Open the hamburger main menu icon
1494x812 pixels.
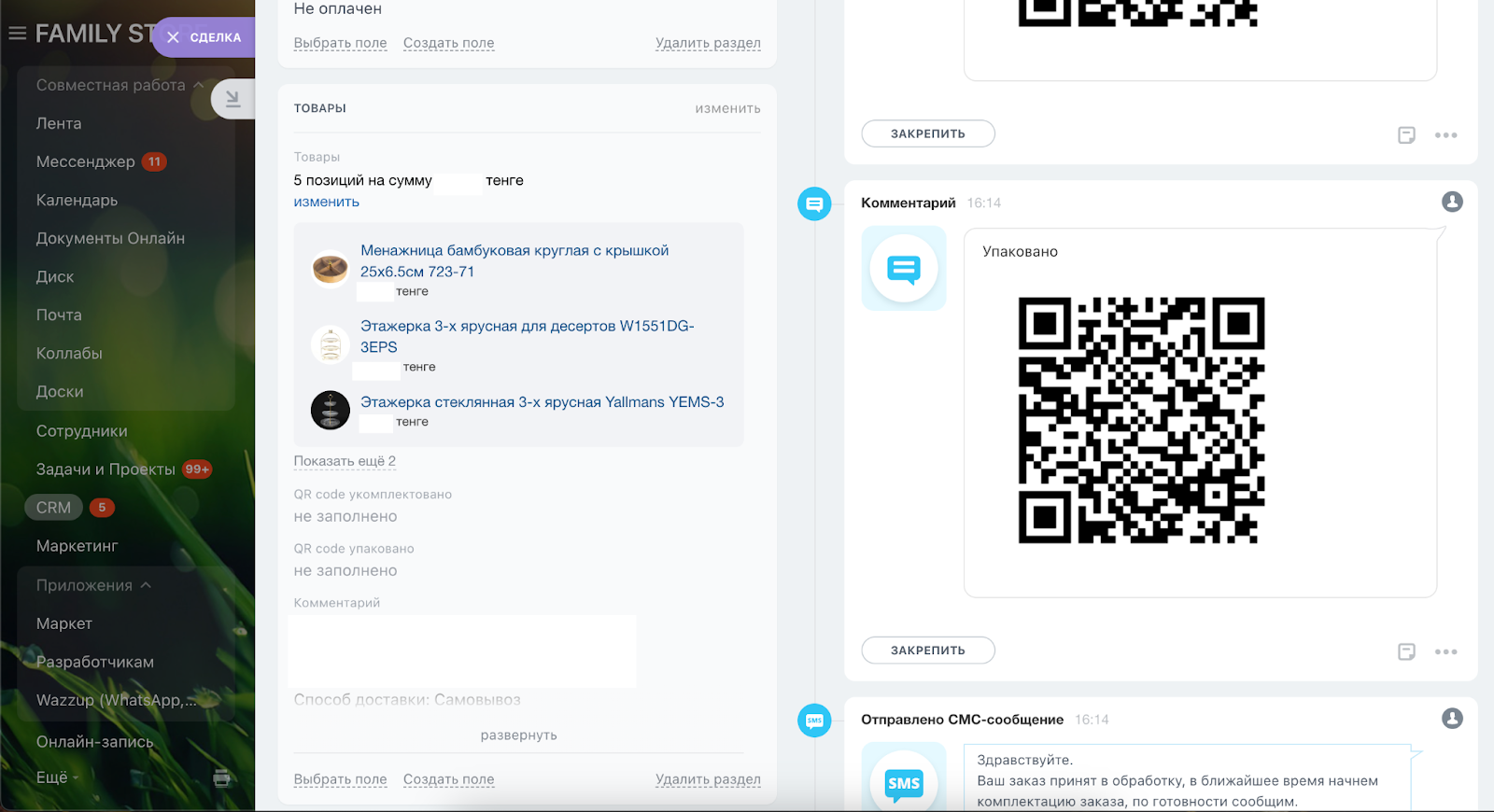(x=17, y=34)
